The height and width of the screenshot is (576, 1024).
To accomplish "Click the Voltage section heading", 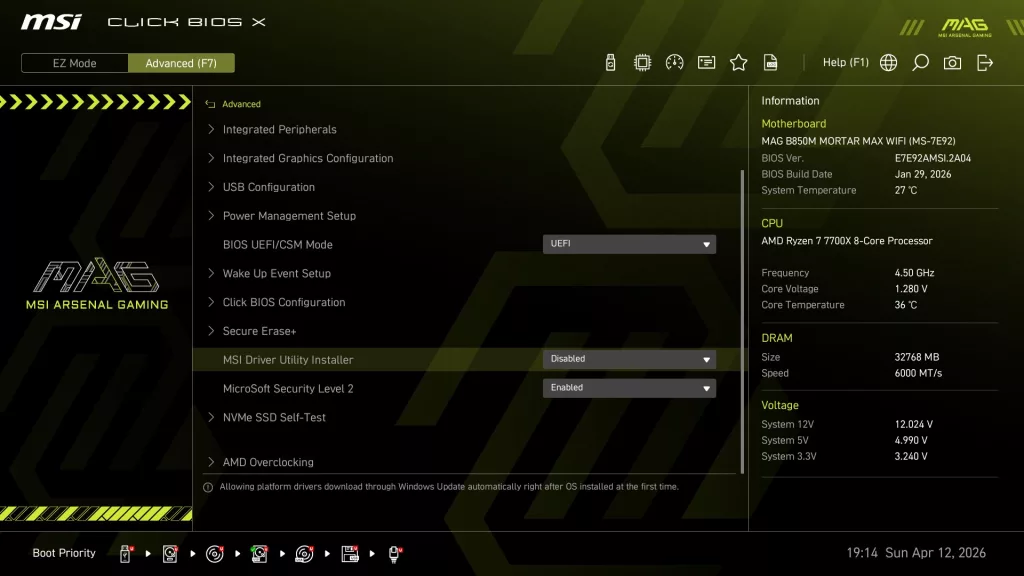I will (x=780, y=406).
